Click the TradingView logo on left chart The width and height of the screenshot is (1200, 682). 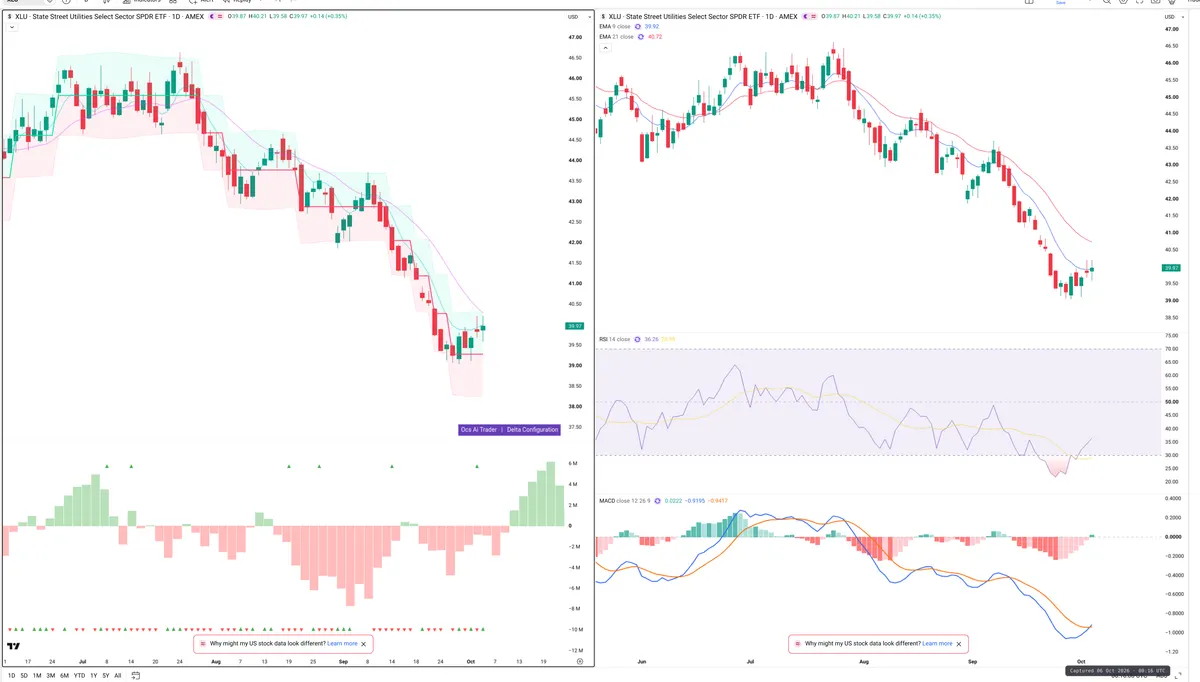tap(14, 647)
